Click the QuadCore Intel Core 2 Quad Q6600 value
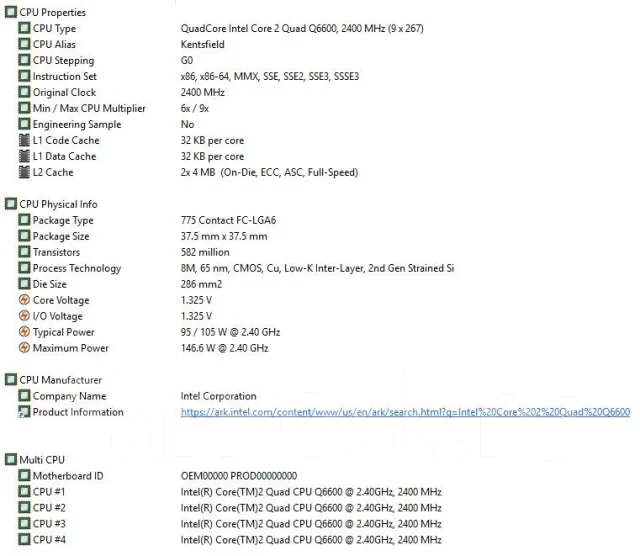Viewport: 640px width, 556px height. (302, 28)
